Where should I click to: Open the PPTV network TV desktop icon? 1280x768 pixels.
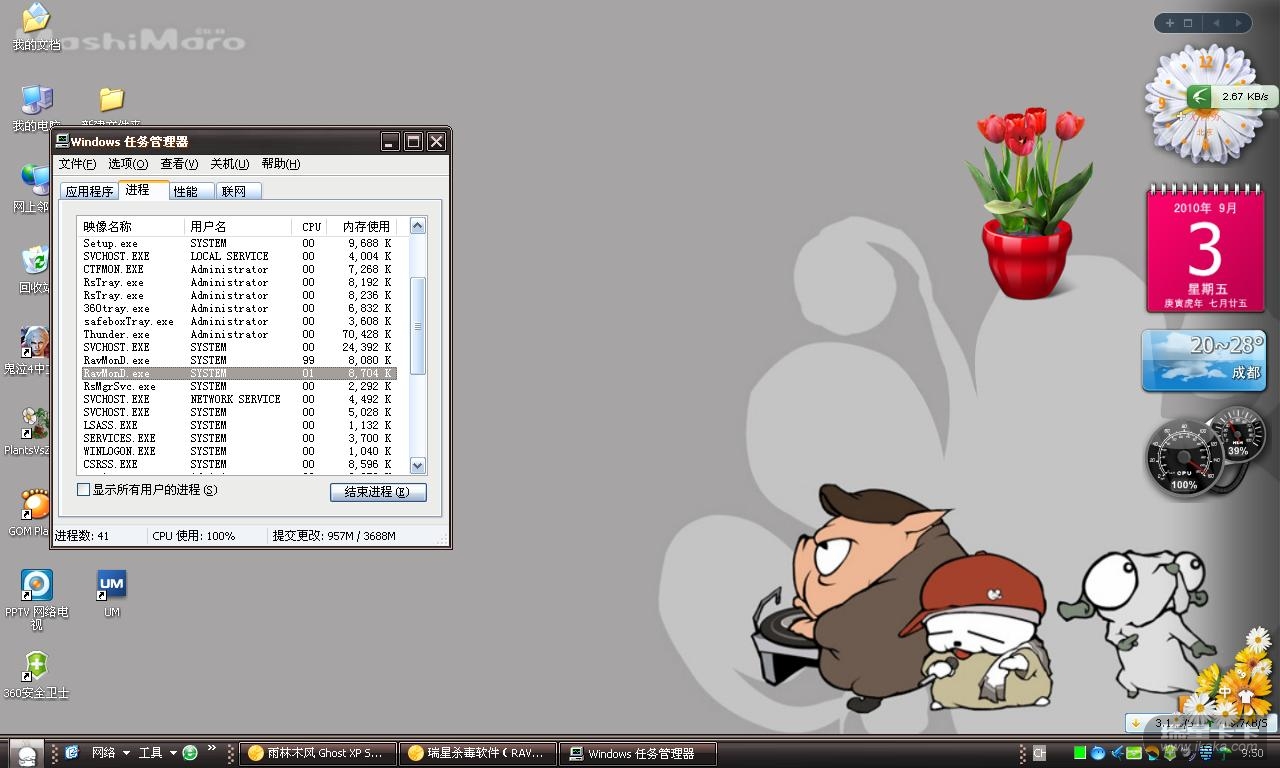pyautogui.click(x=37, y=598)
